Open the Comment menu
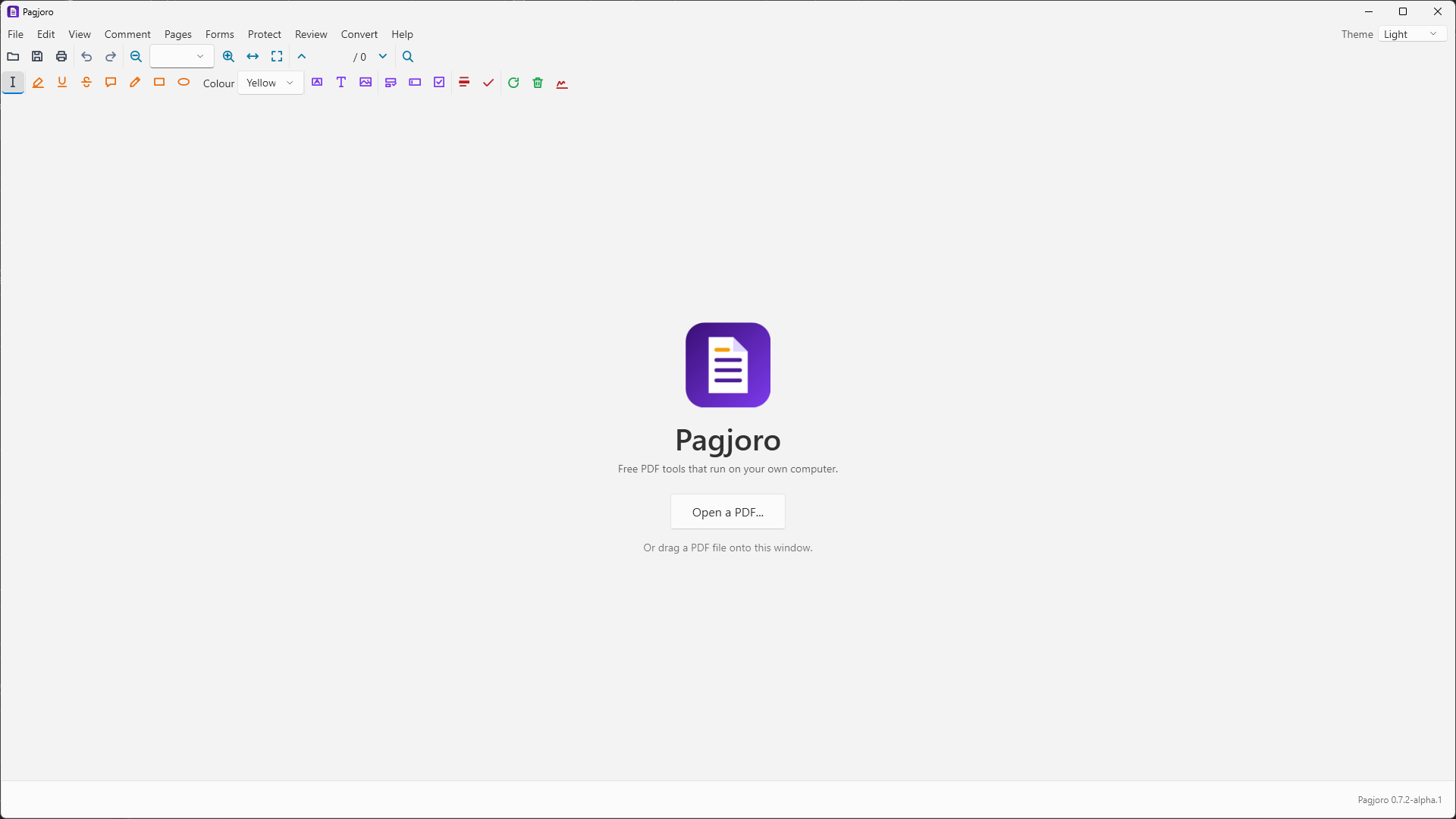This screenshot has height=819, width=1456. [127, 34]
